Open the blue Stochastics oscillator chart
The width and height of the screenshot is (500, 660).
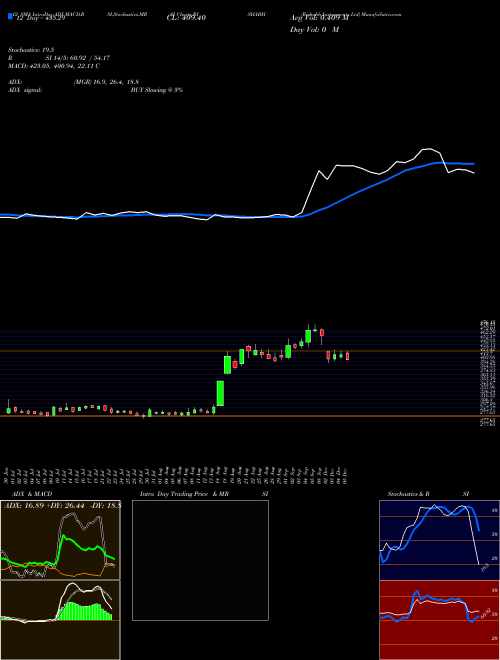439,540
